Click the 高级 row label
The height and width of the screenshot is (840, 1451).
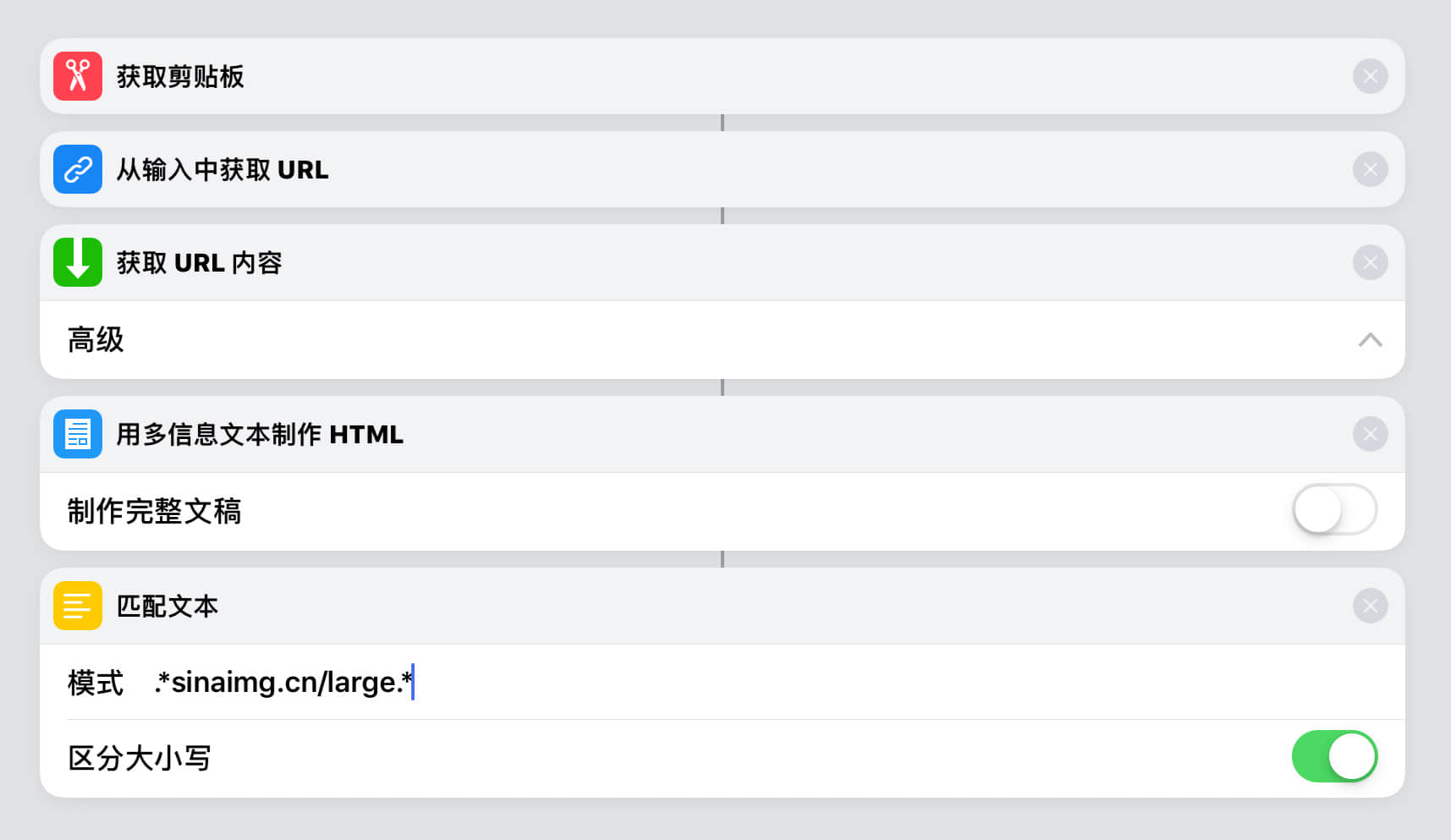pos(96,340)
